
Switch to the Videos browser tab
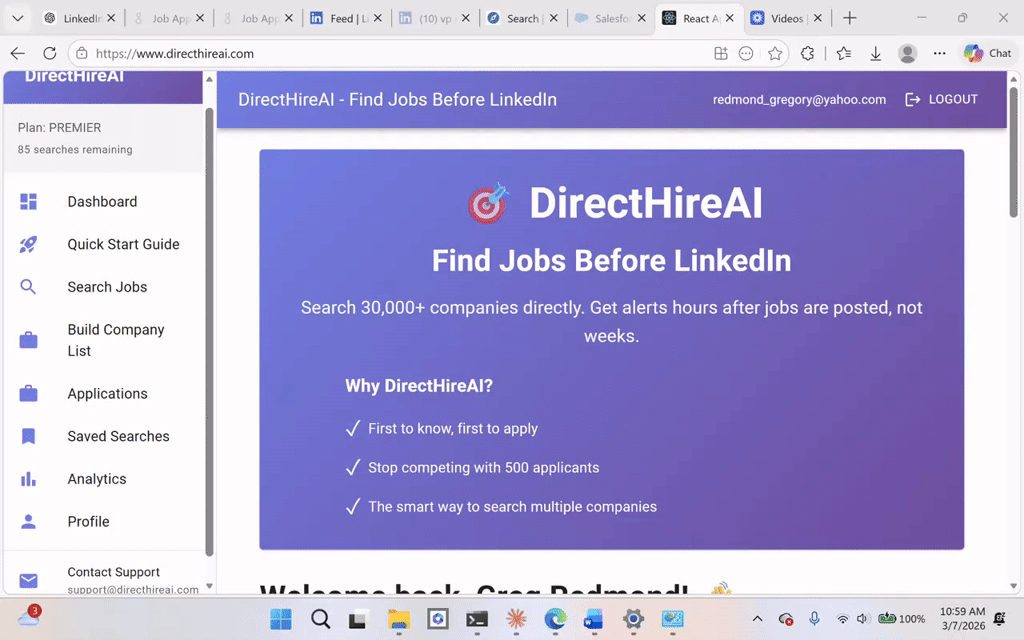click(x=786, y=18)
